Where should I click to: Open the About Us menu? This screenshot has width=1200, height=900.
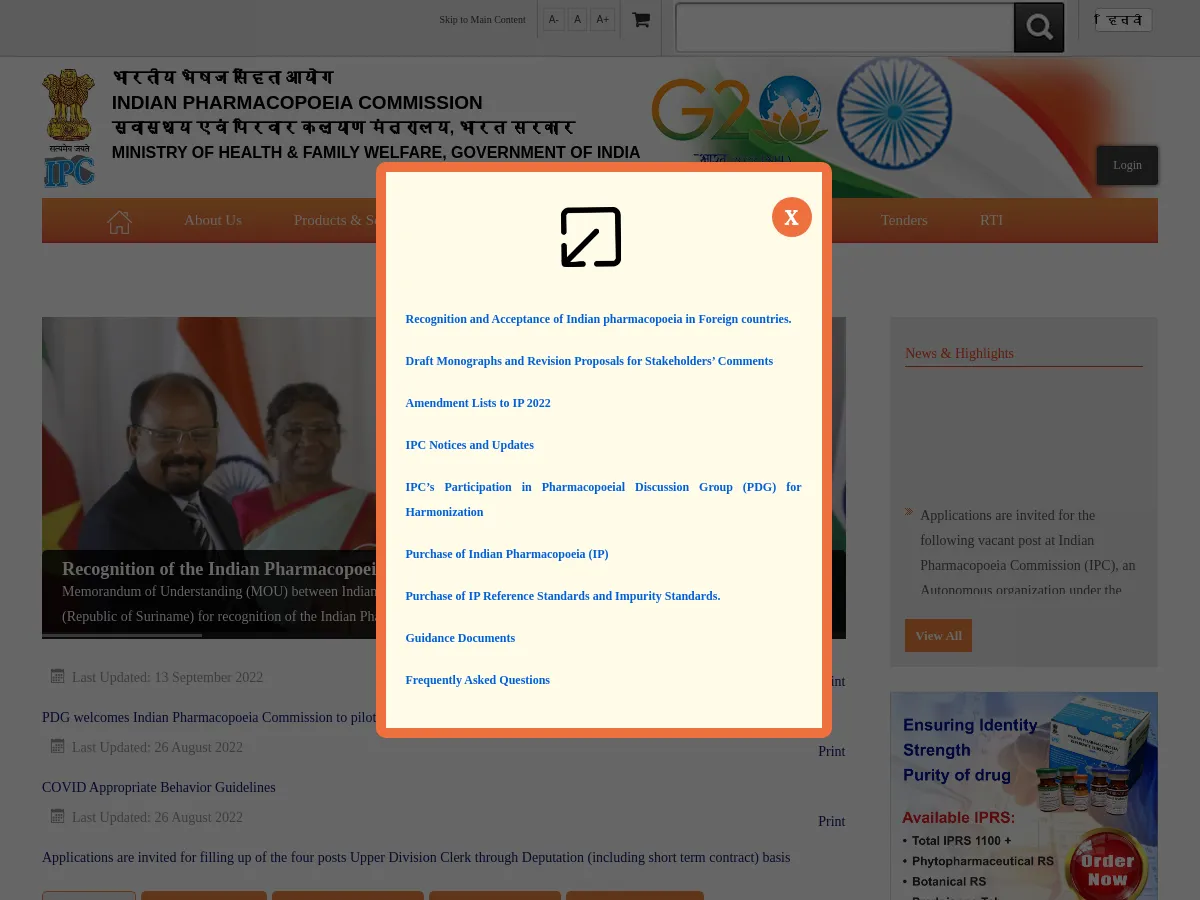tap(212, 220)
